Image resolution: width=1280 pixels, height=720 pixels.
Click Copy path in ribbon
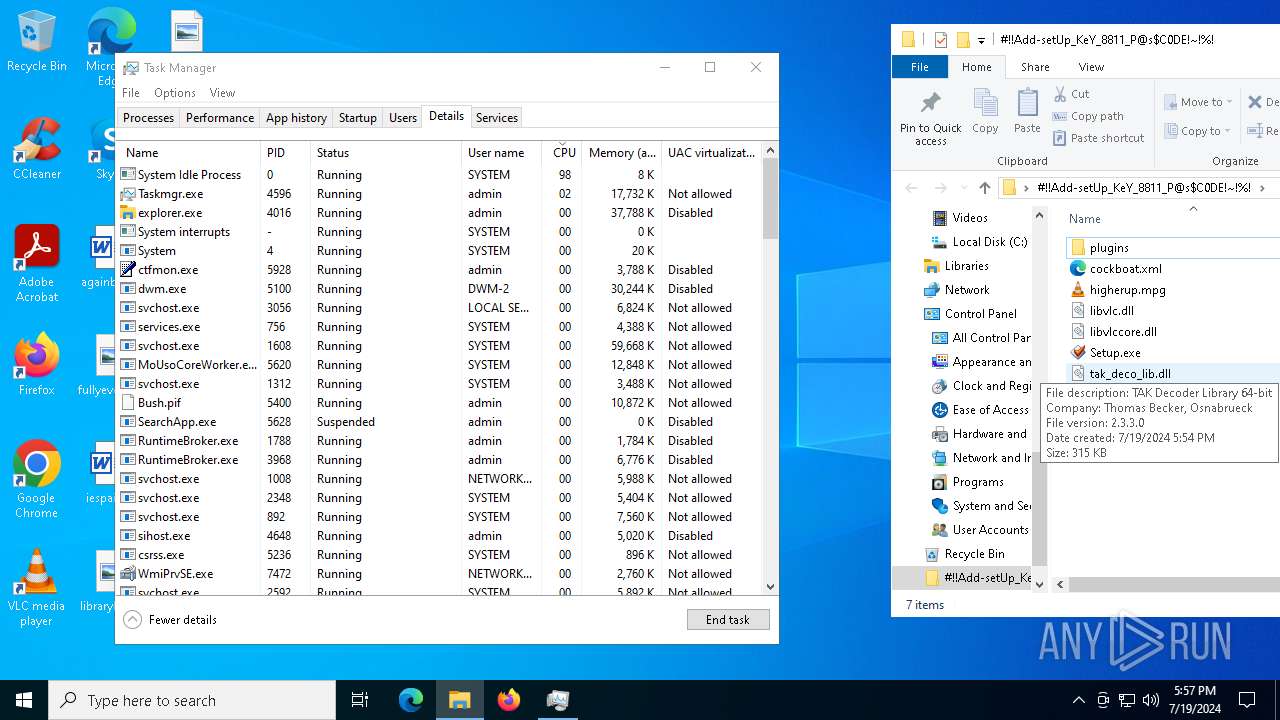pyautogui.click(x=1088, y=116)
